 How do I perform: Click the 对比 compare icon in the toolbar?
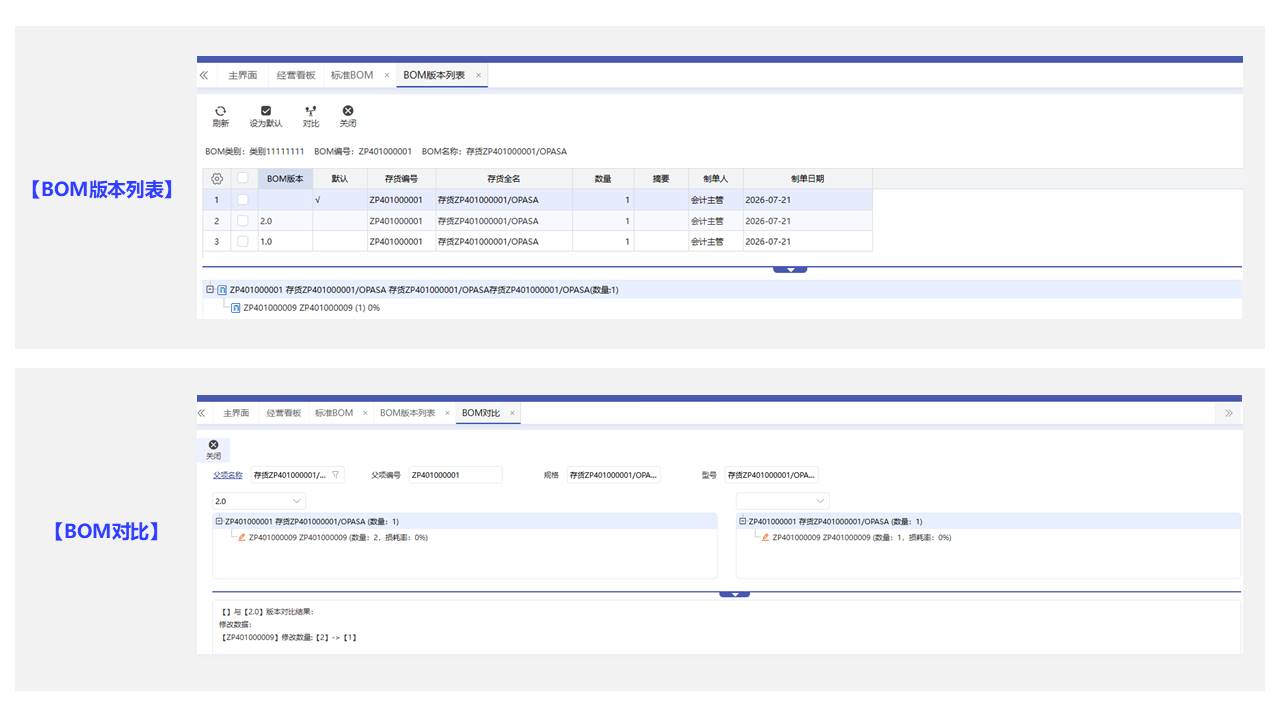[311, 111]
